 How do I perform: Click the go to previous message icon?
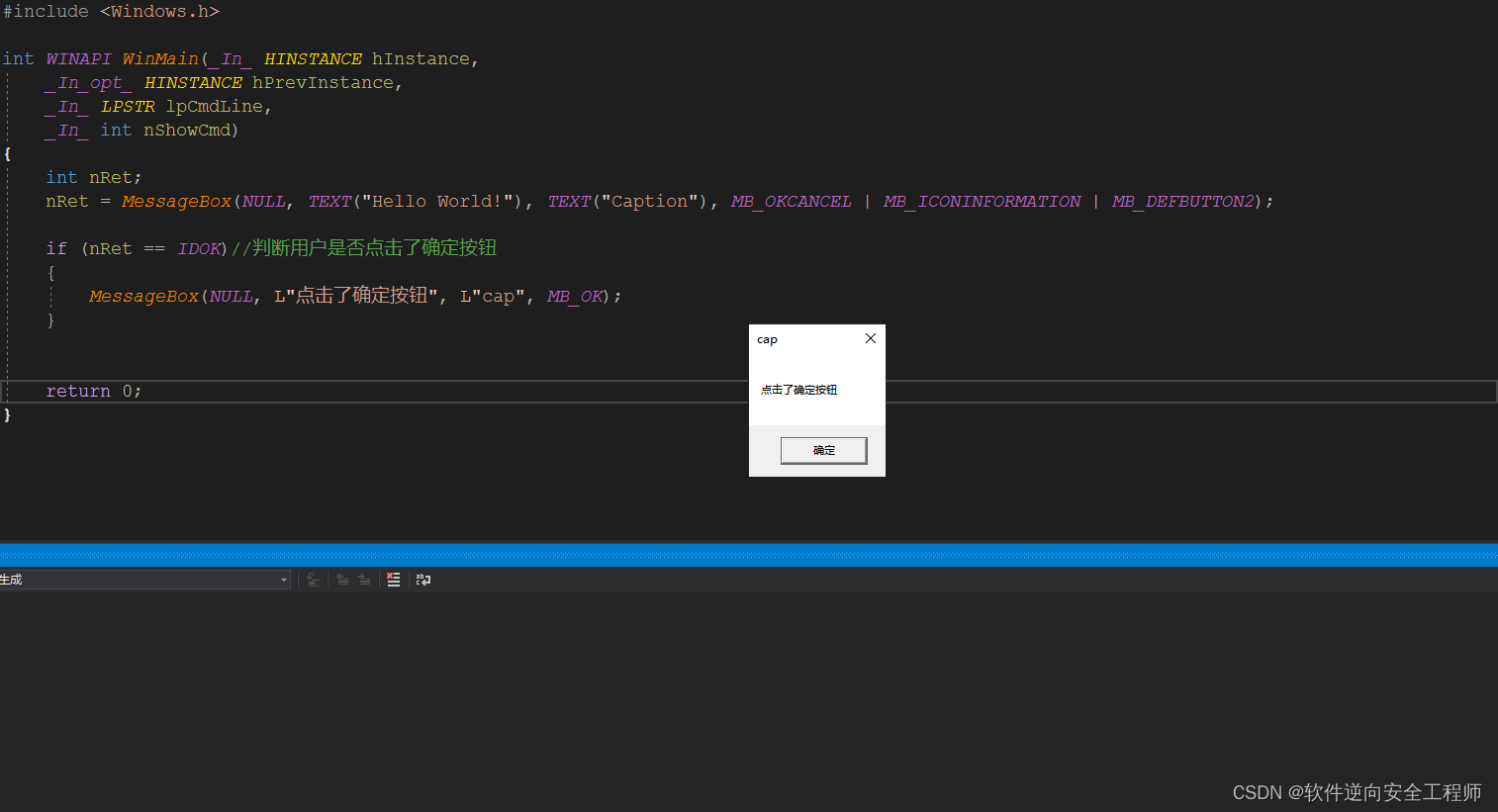pyautogui.click(x=343, y=580)
